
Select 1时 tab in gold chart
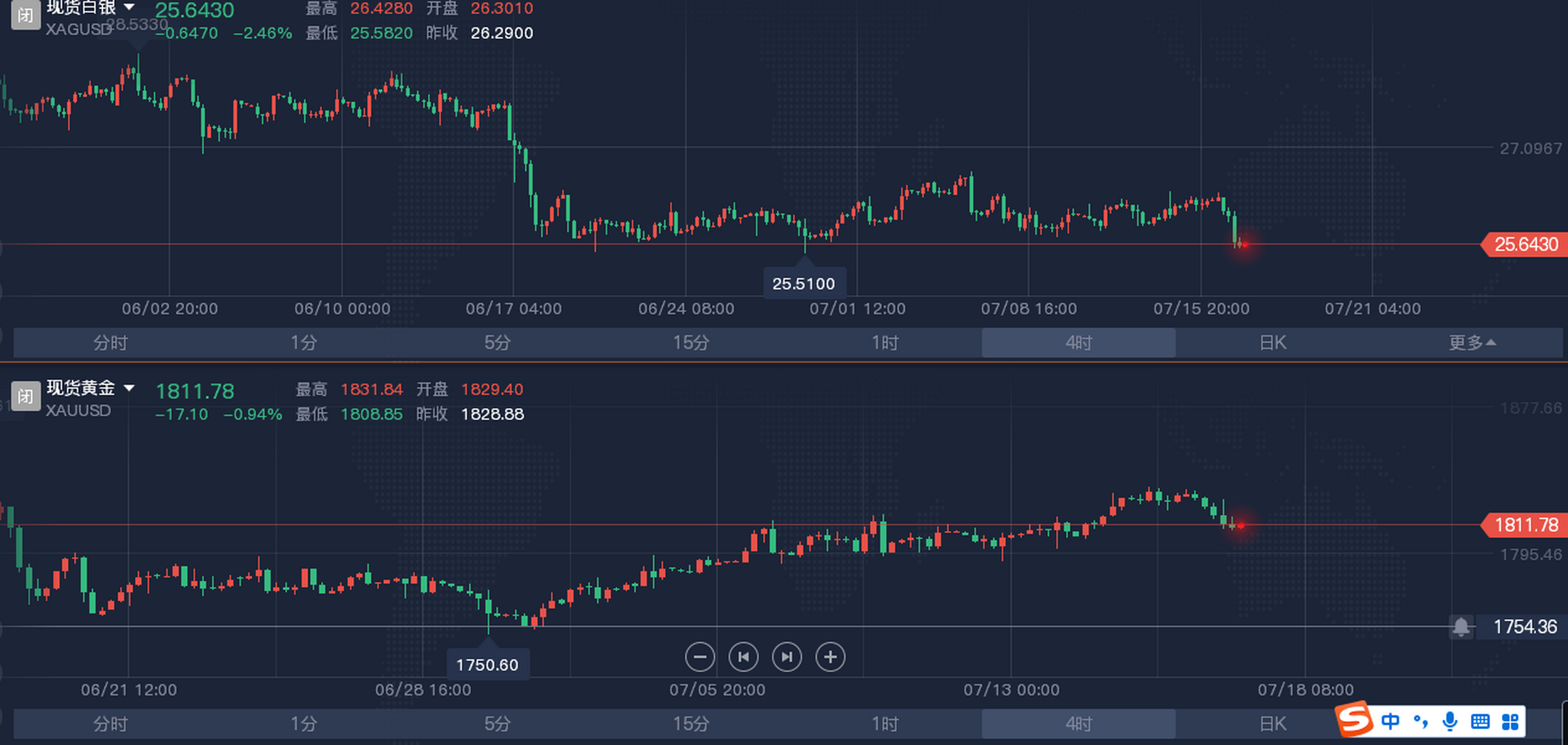coord(885,723)
